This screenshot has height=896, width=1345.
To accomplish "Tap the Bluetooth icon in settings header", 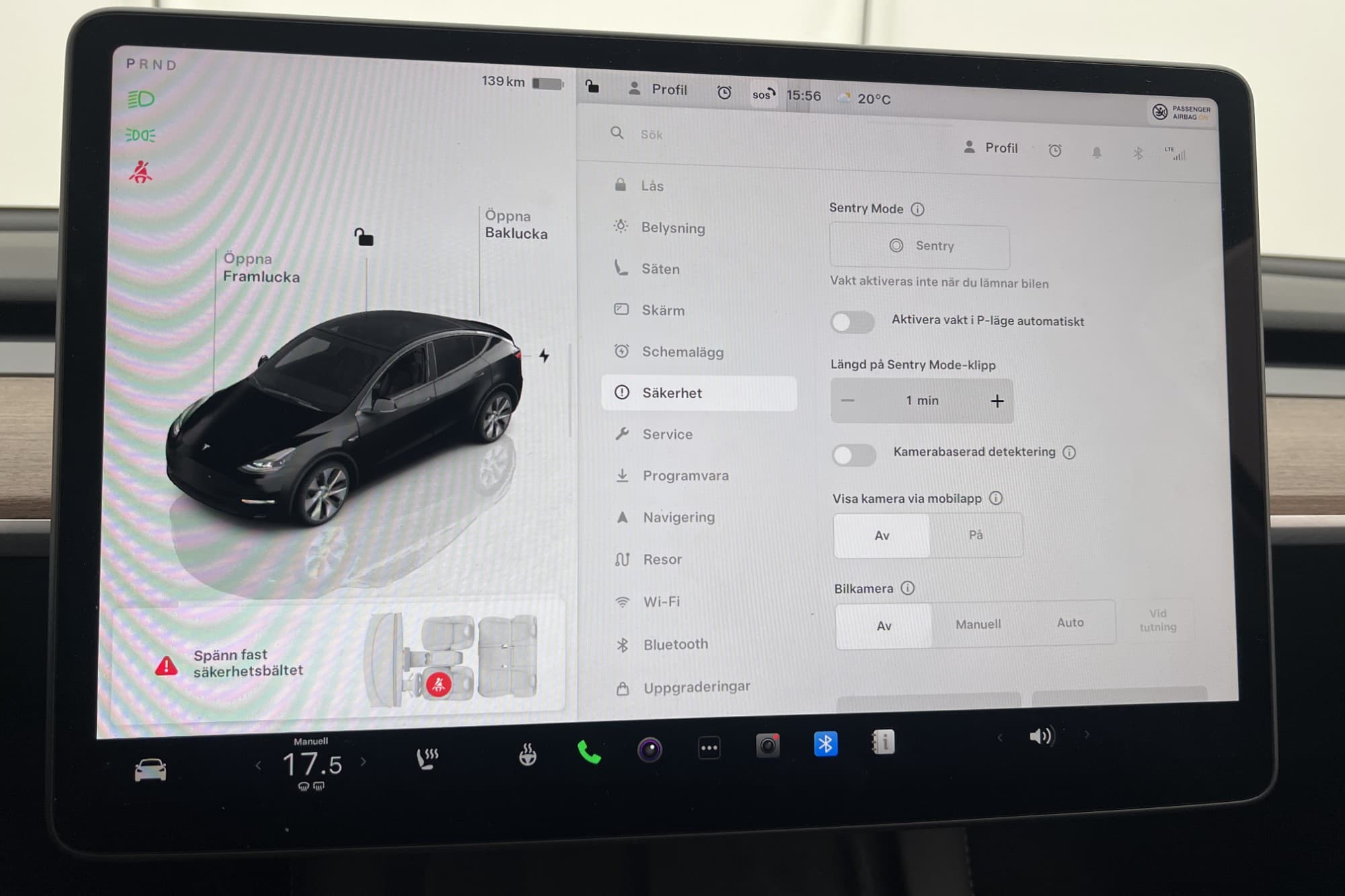I will [1138, 153].
